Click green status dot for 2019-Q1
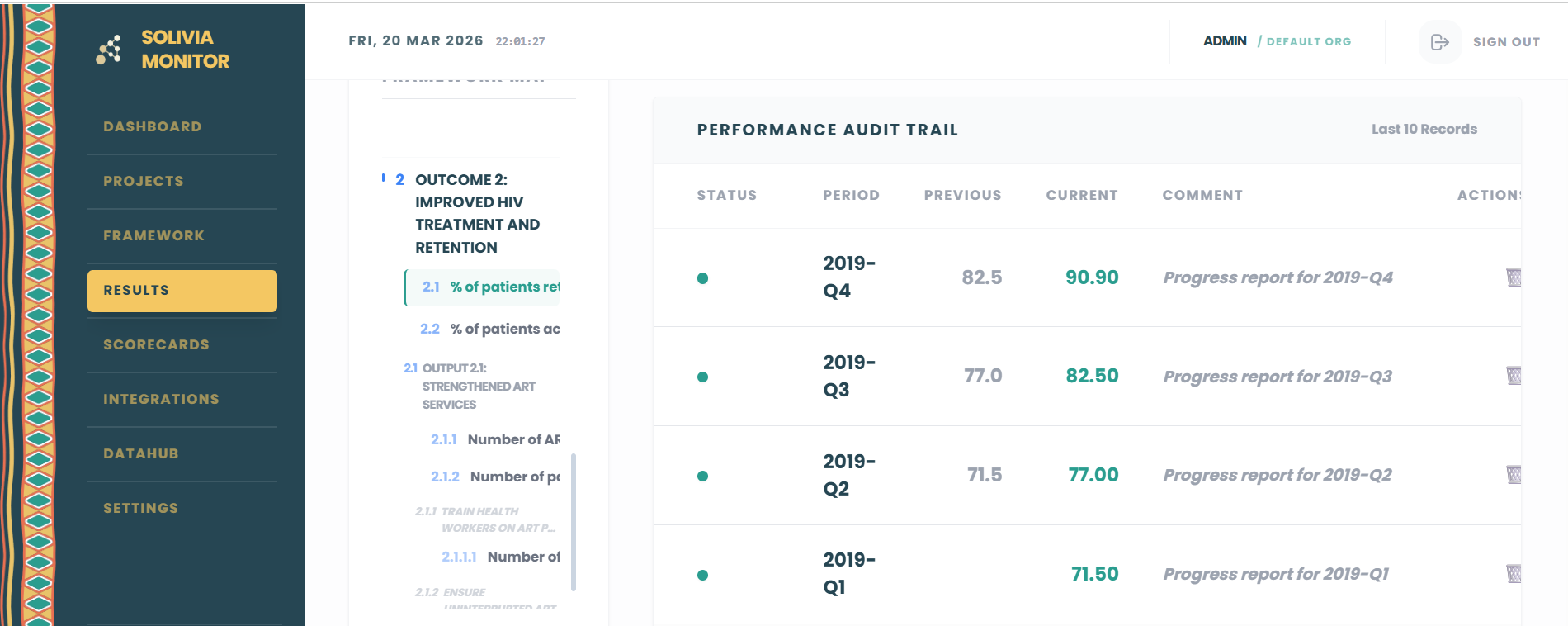This screenshot has width=1568, height=626. pyautogui.click(x=702, y=576)
